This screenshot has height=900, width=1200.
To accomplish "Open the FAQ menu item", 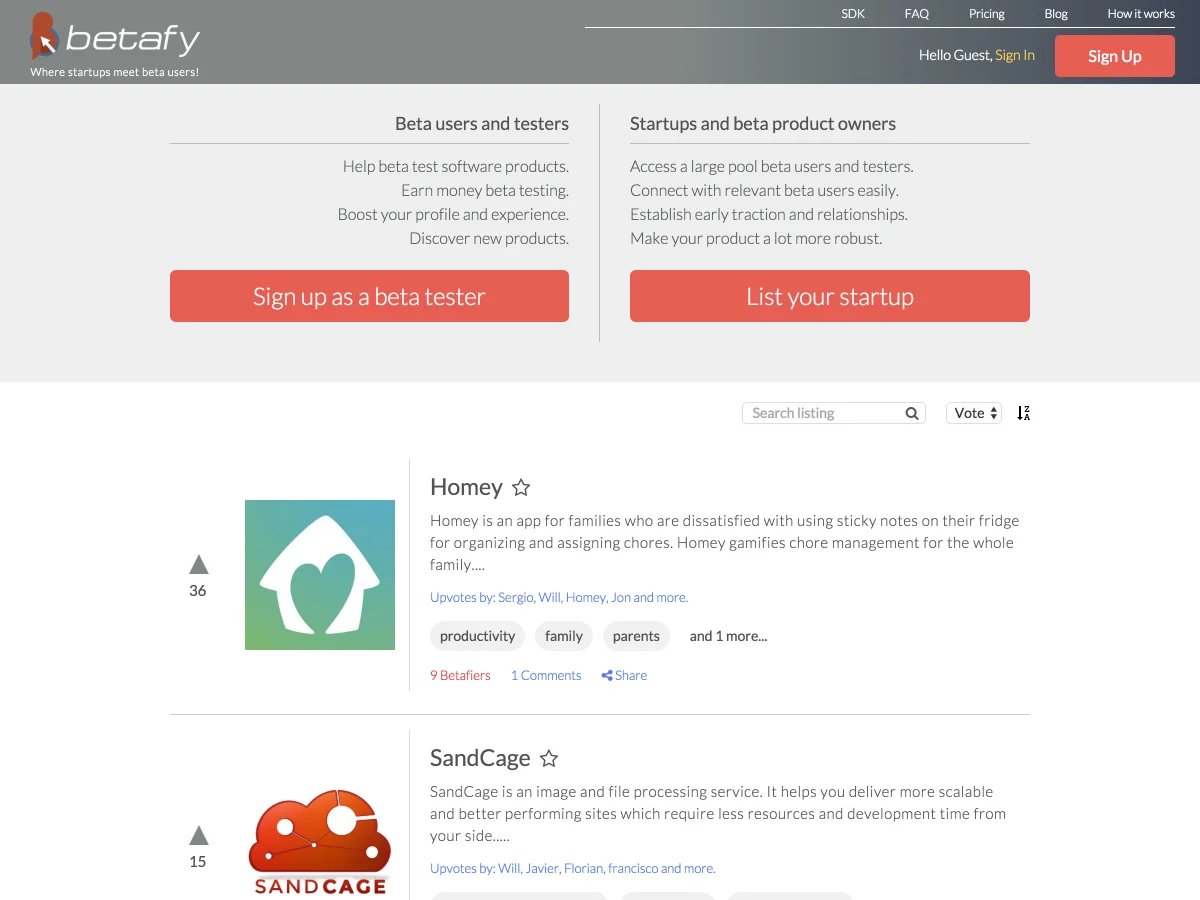I will [917, 14].
